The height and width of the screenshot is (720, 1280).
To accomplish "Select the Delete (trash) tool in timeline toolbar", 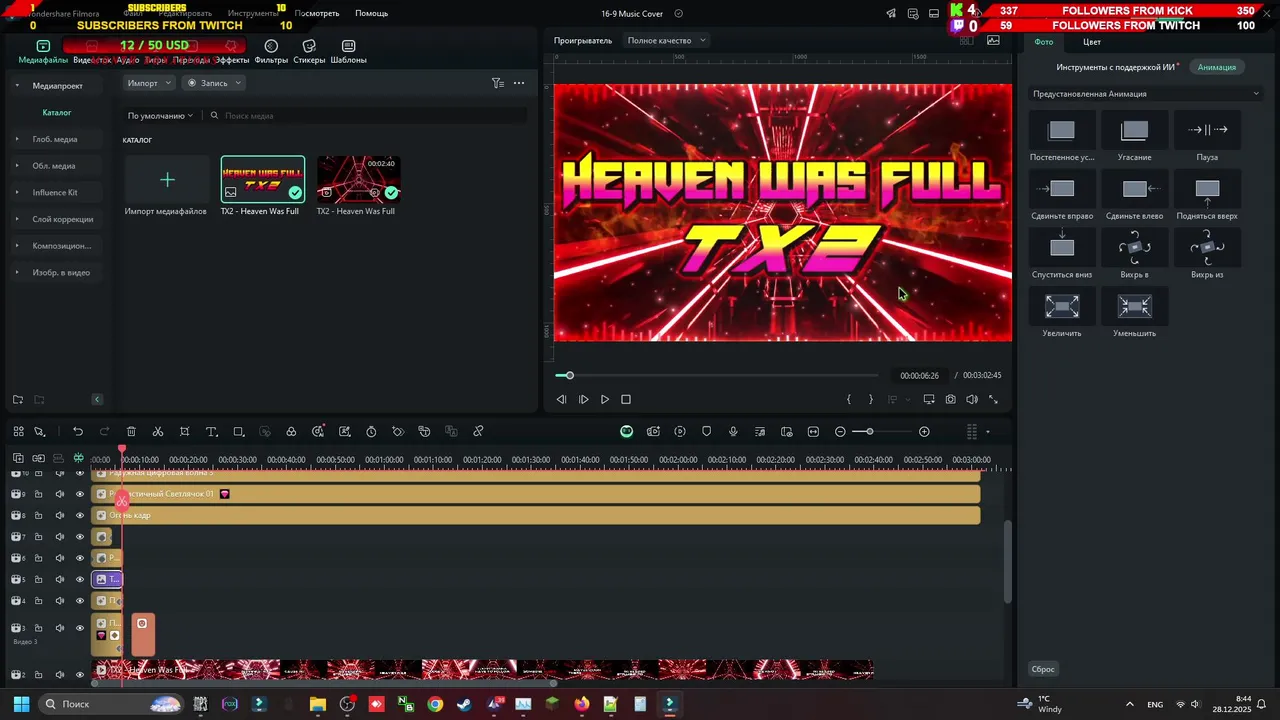I will tap(131, 432).
